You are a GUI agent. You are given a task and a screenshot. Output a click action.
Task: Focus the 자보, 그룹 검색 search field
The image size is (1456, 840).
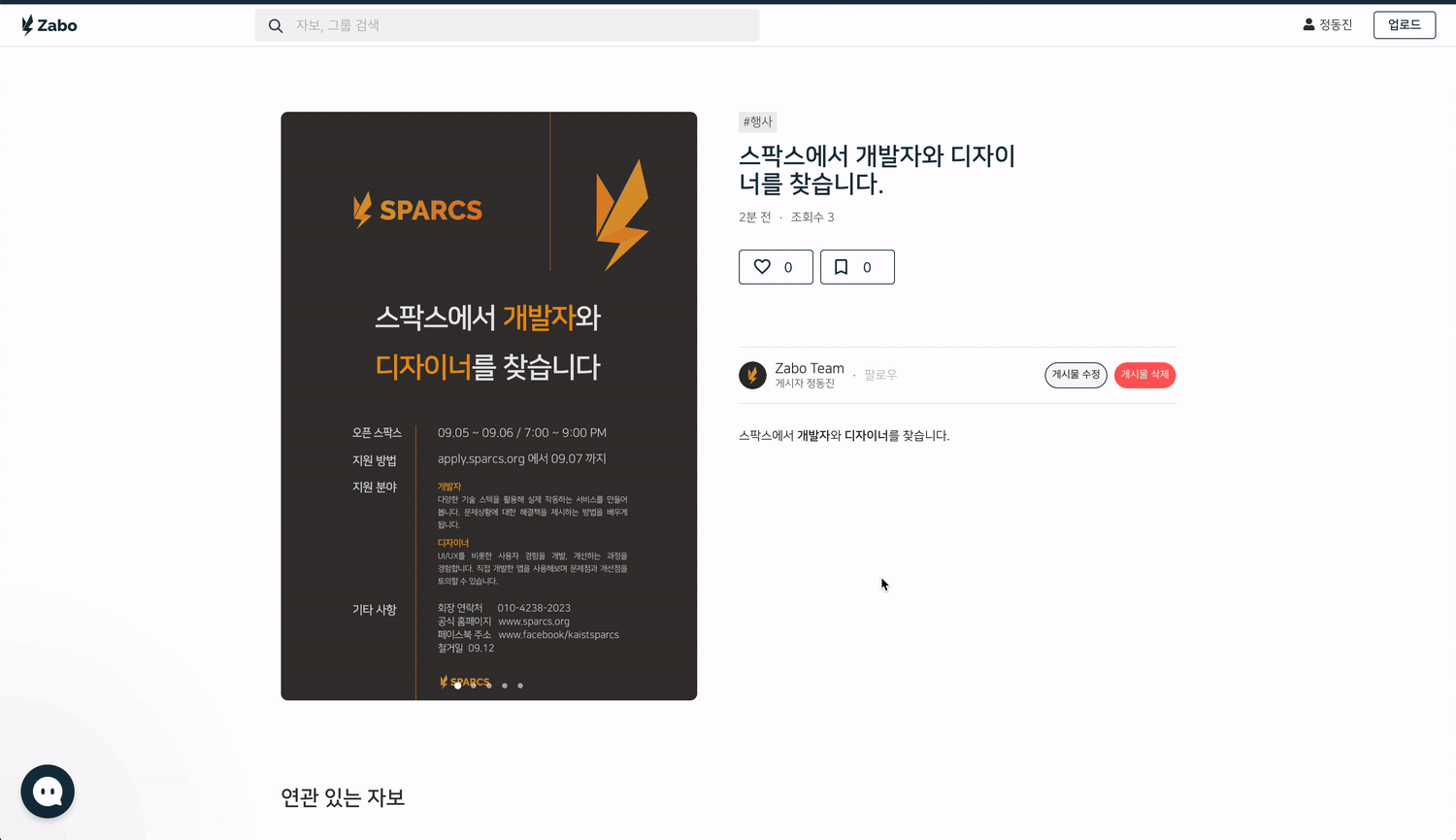507,25
